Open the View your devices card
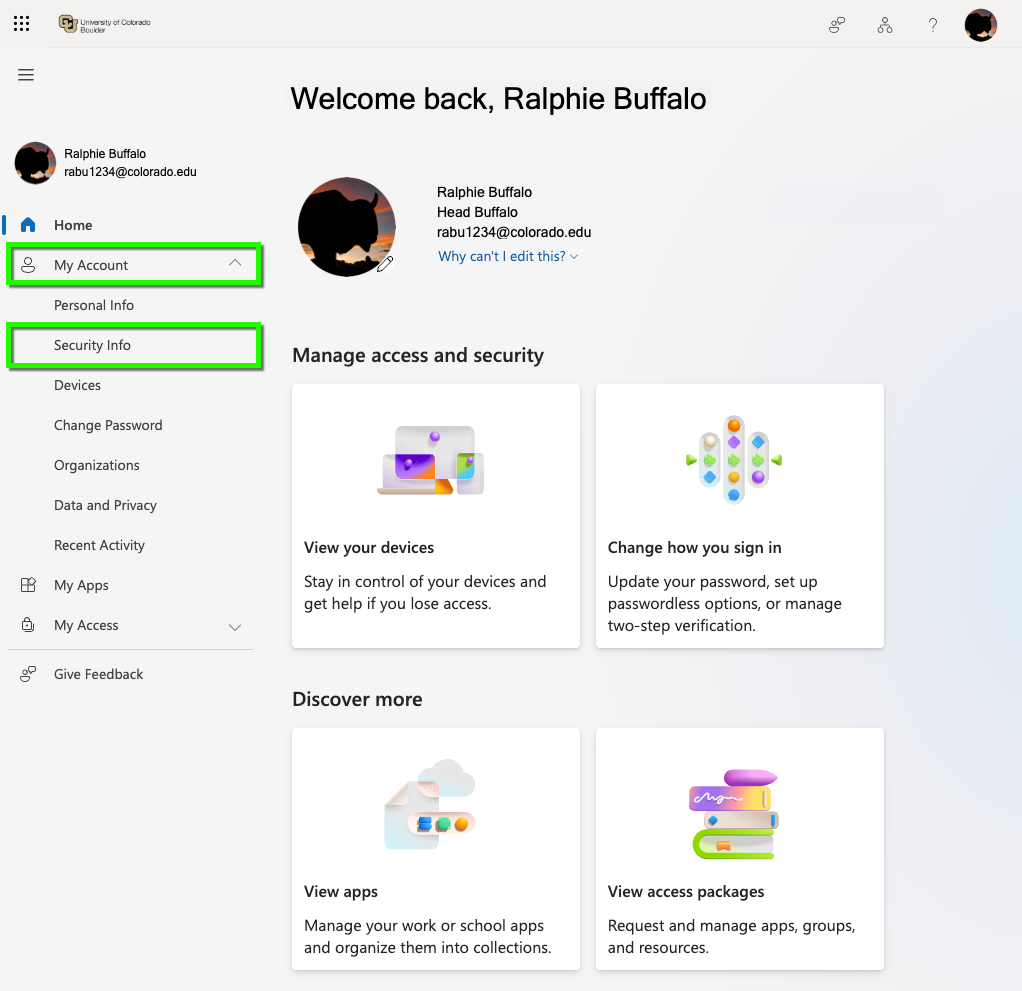 click(x=436, y=516)
